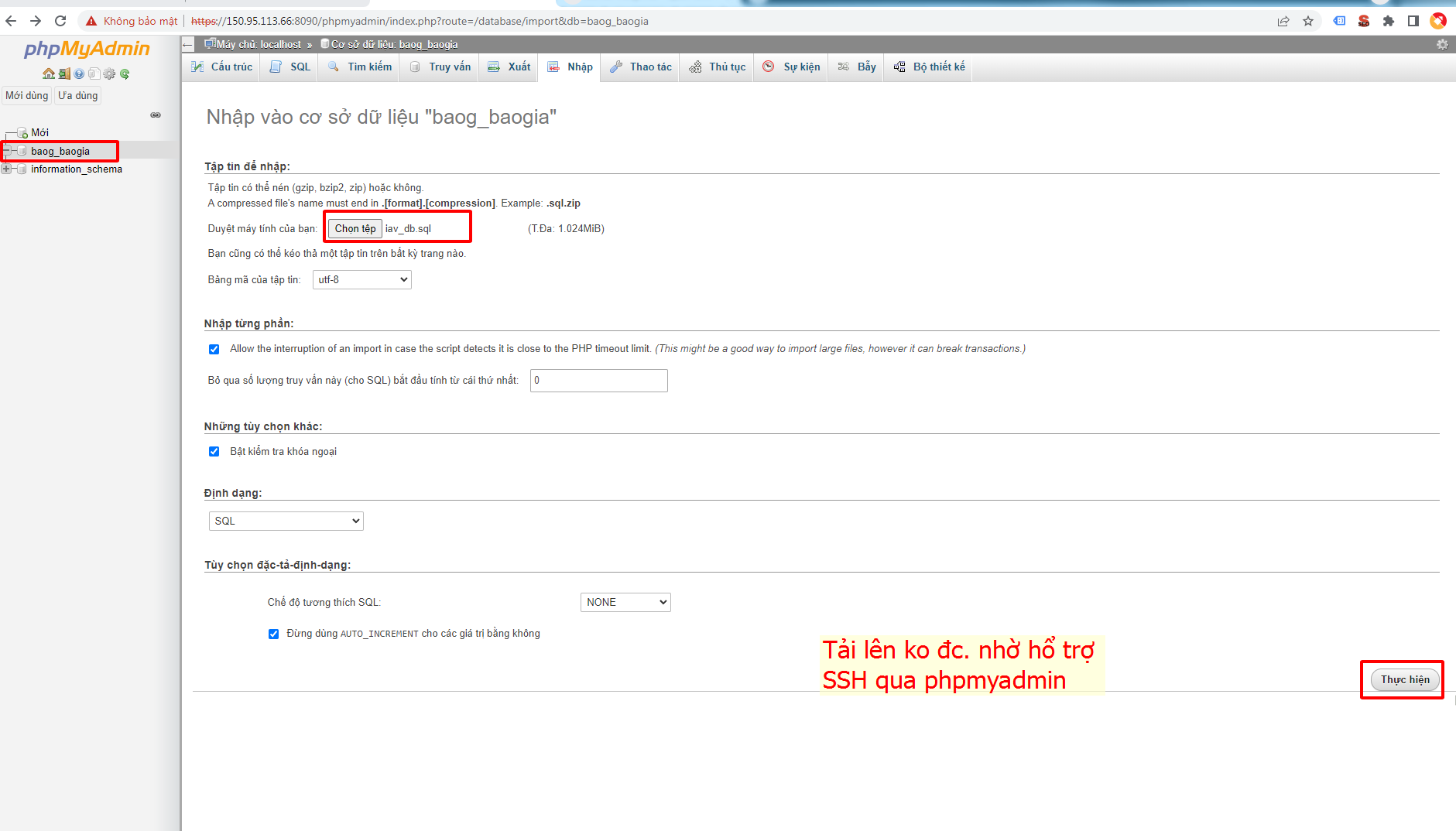Bookmark this page with the star icon

[1308, 21]
